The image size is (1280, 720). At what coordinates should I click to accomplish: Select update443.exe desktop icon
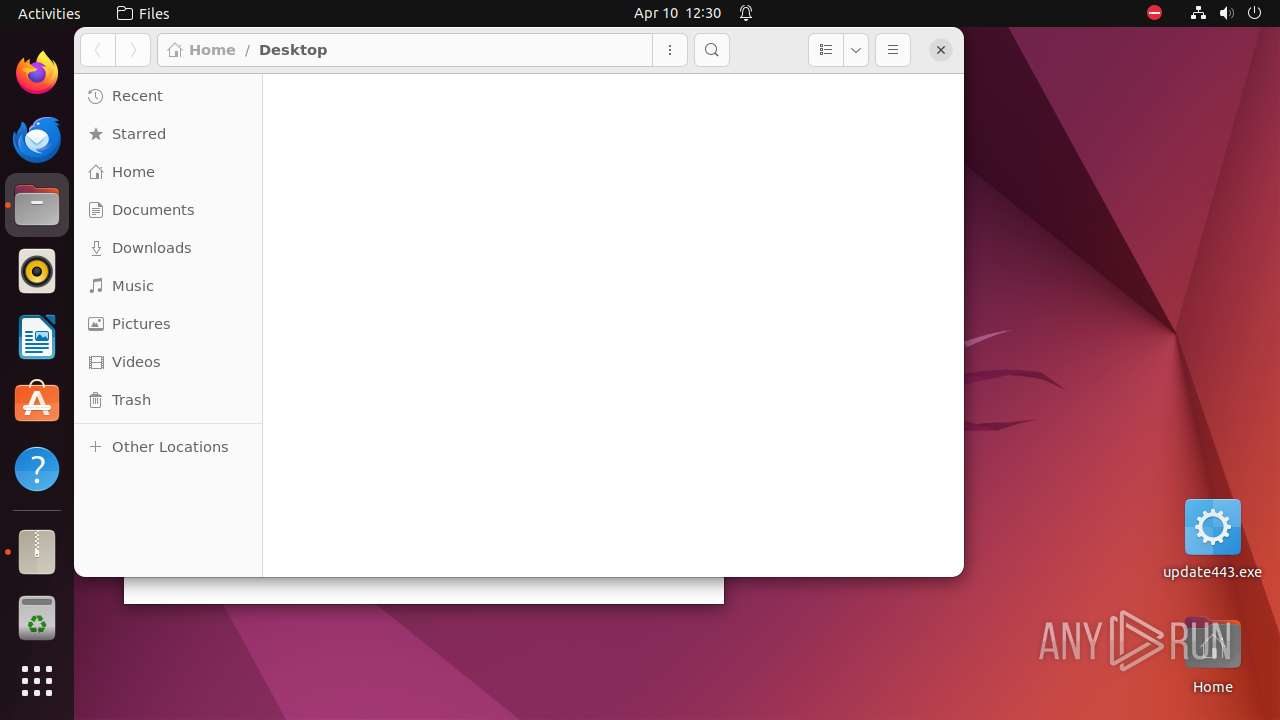click(x=1212, y=540)
